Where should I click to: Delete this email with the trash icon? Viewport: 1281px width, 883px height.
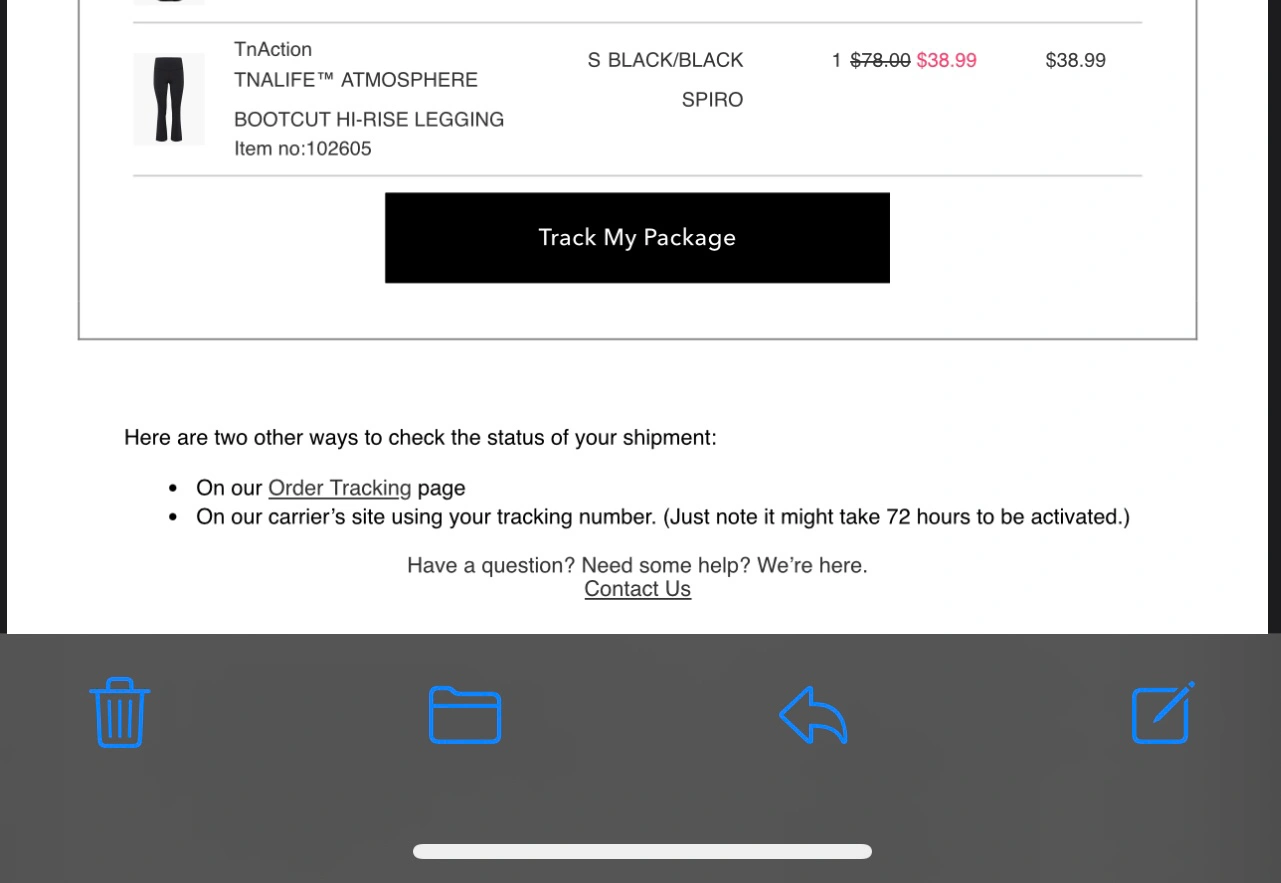[120, 713]
